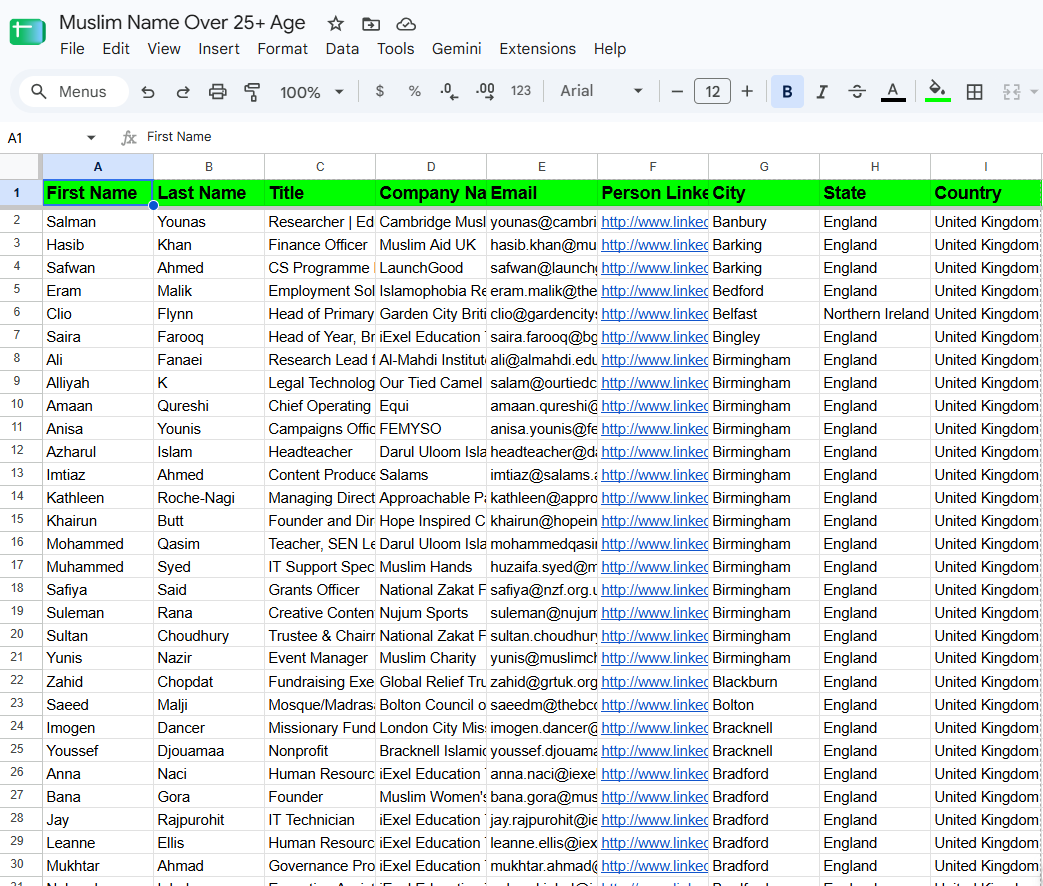Click the Borders grid icon
This screenshot has height=886, width=1043.
click(974, 92)
